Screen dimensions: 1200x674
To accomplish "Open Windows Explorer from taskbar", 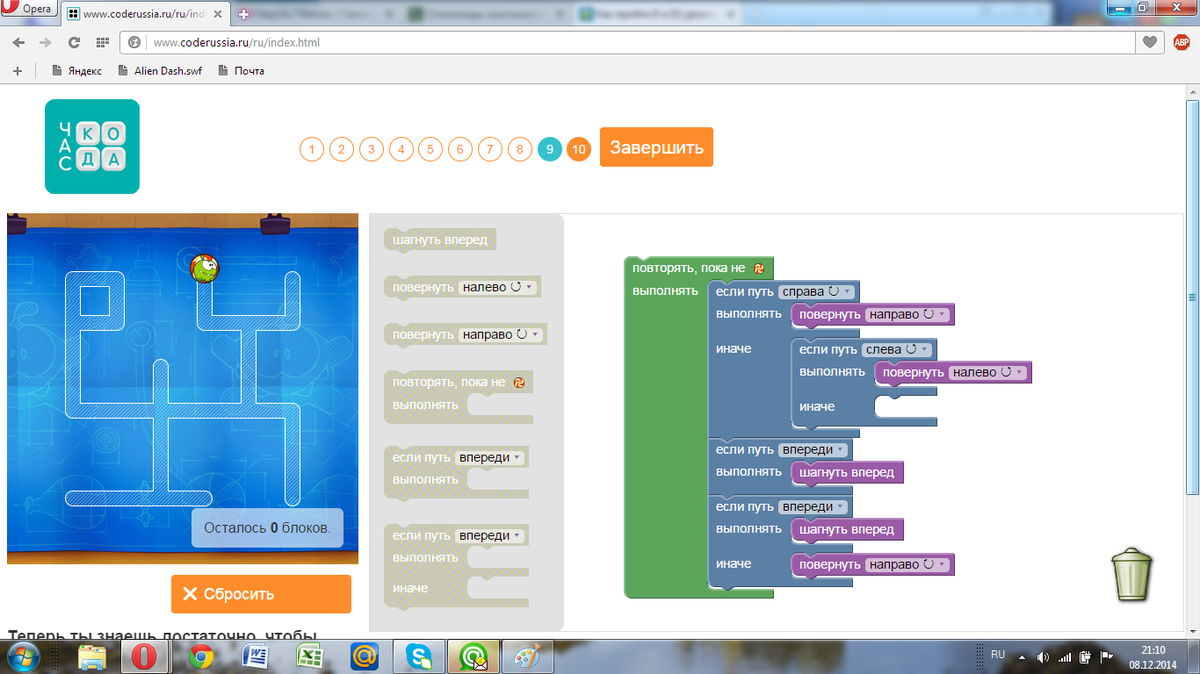I will [x=92, y=657].
